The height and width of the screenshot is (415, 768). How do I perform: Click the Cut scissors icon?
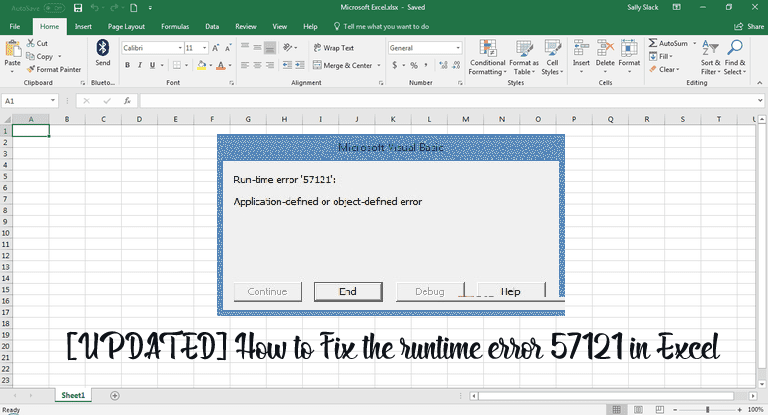(x=31, y=43)
